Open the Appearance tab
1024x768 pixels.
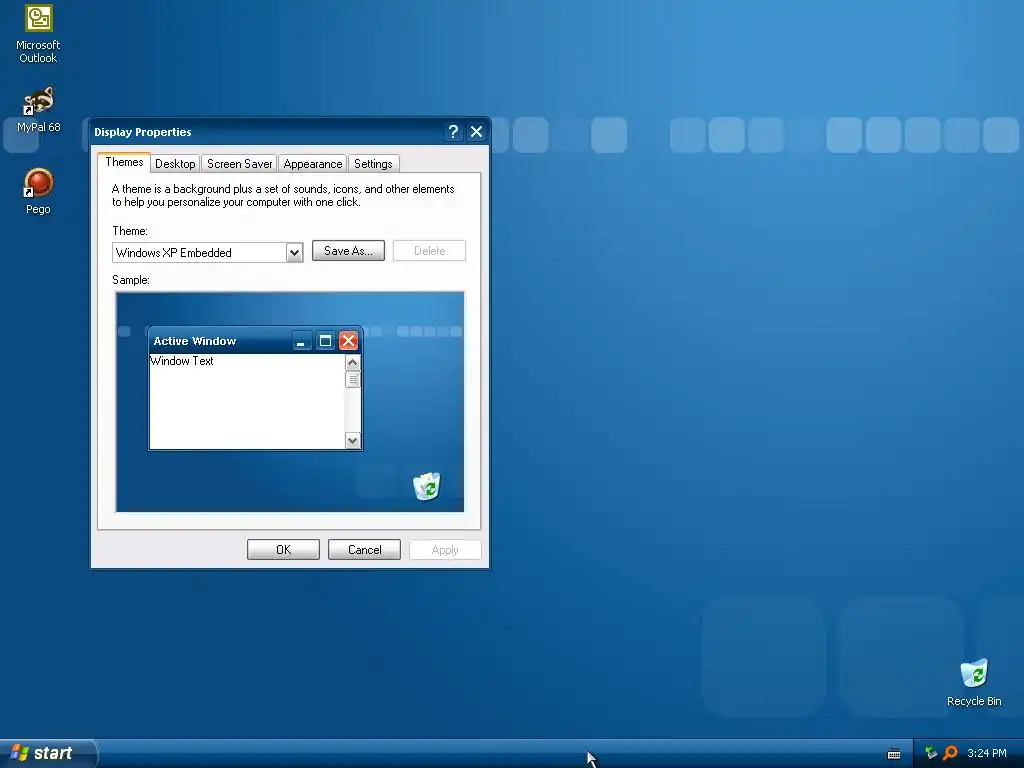click(x=313, y=164)
